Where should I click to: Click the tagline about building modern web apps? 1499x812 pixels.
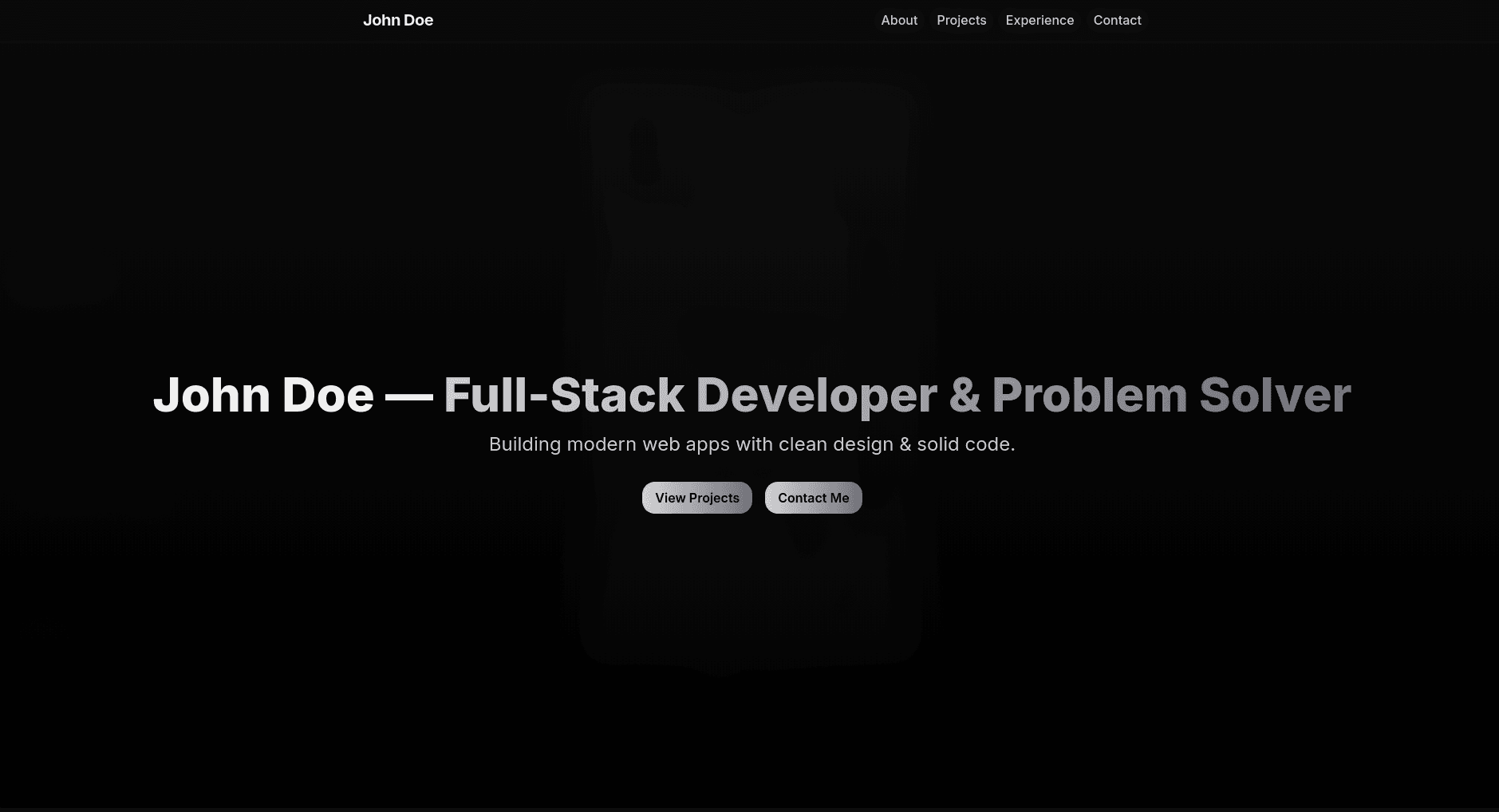(x=752, y=444)
